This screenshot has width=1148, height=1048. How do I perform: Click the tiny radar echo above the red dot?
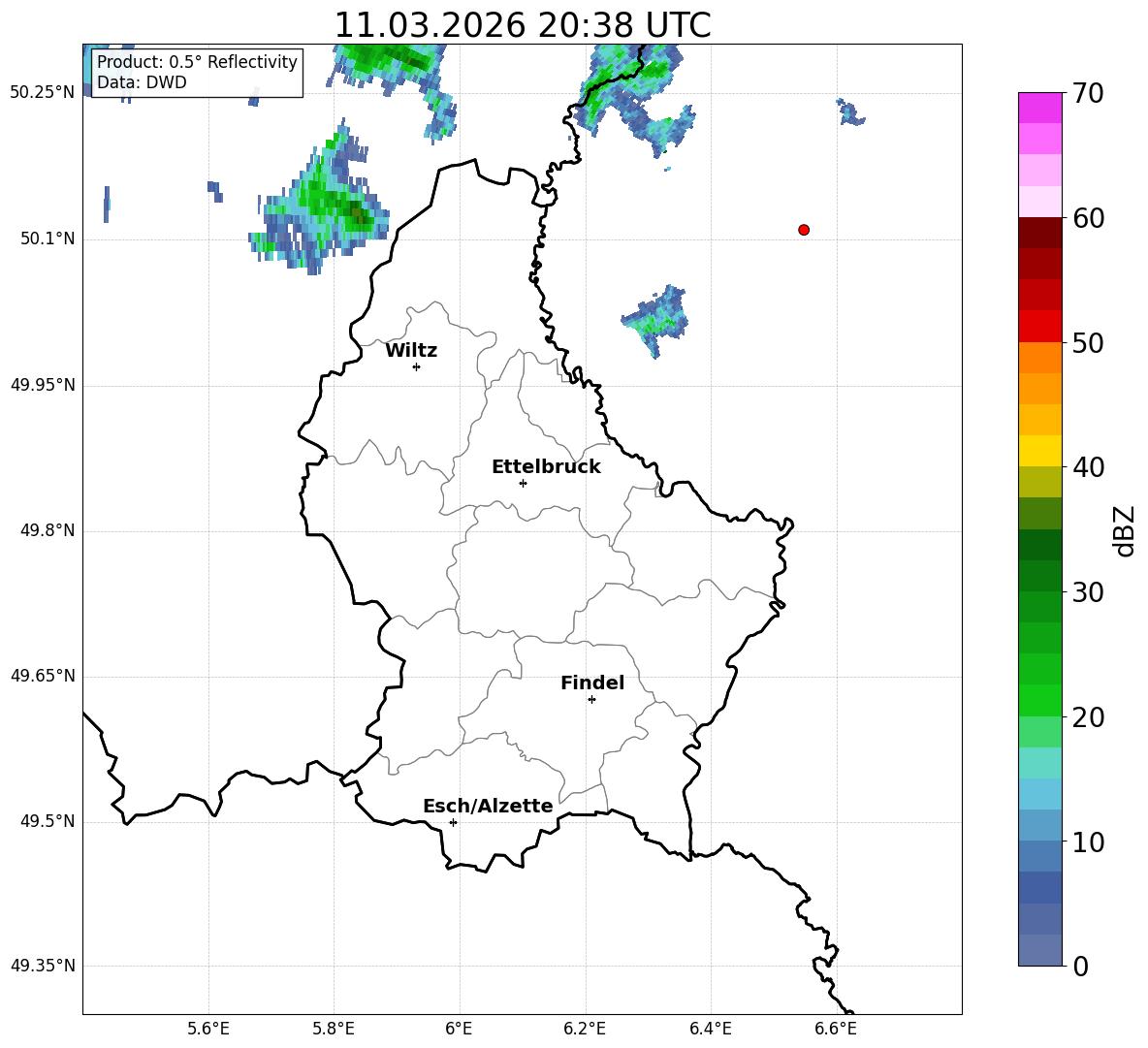click(850, 113)
